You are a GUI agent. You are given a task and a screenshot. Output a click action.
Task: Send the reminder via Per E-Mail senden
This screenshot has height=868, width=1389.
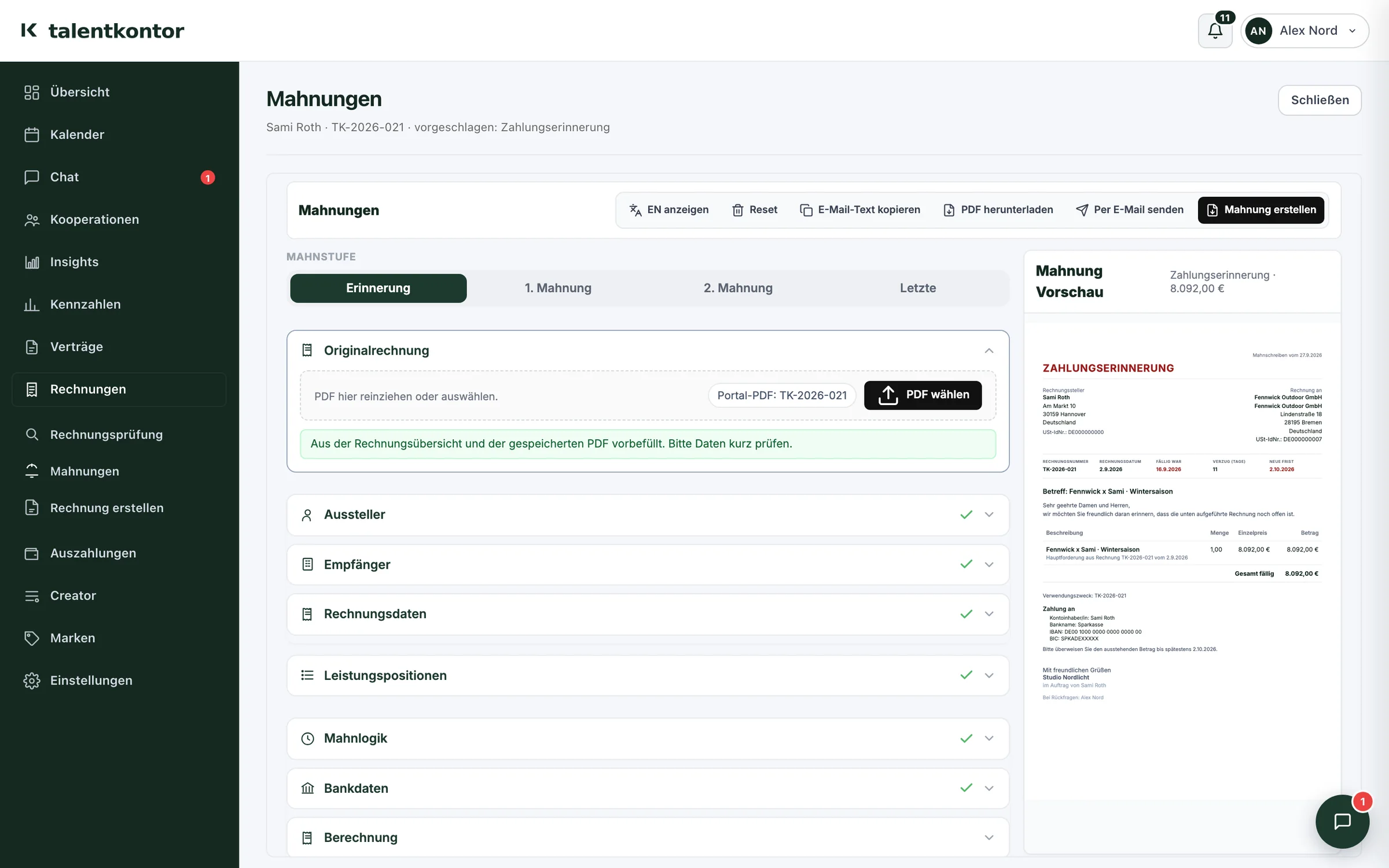(x=1129, y=210)
